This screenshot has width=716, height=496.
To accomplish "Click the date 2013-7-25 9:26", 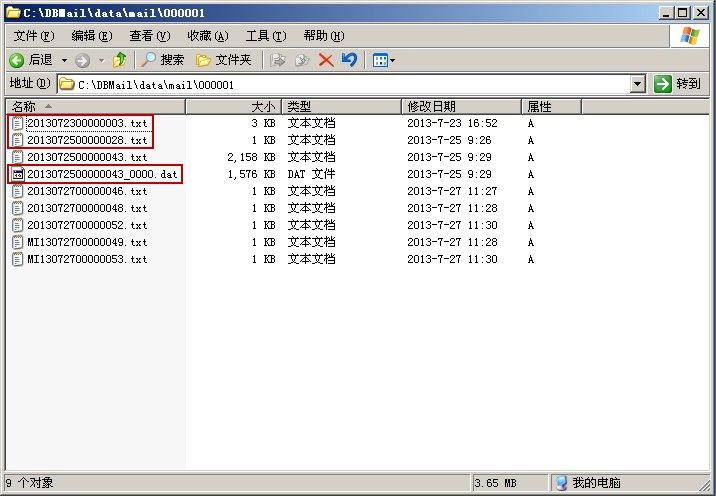I will coord(449,140).
